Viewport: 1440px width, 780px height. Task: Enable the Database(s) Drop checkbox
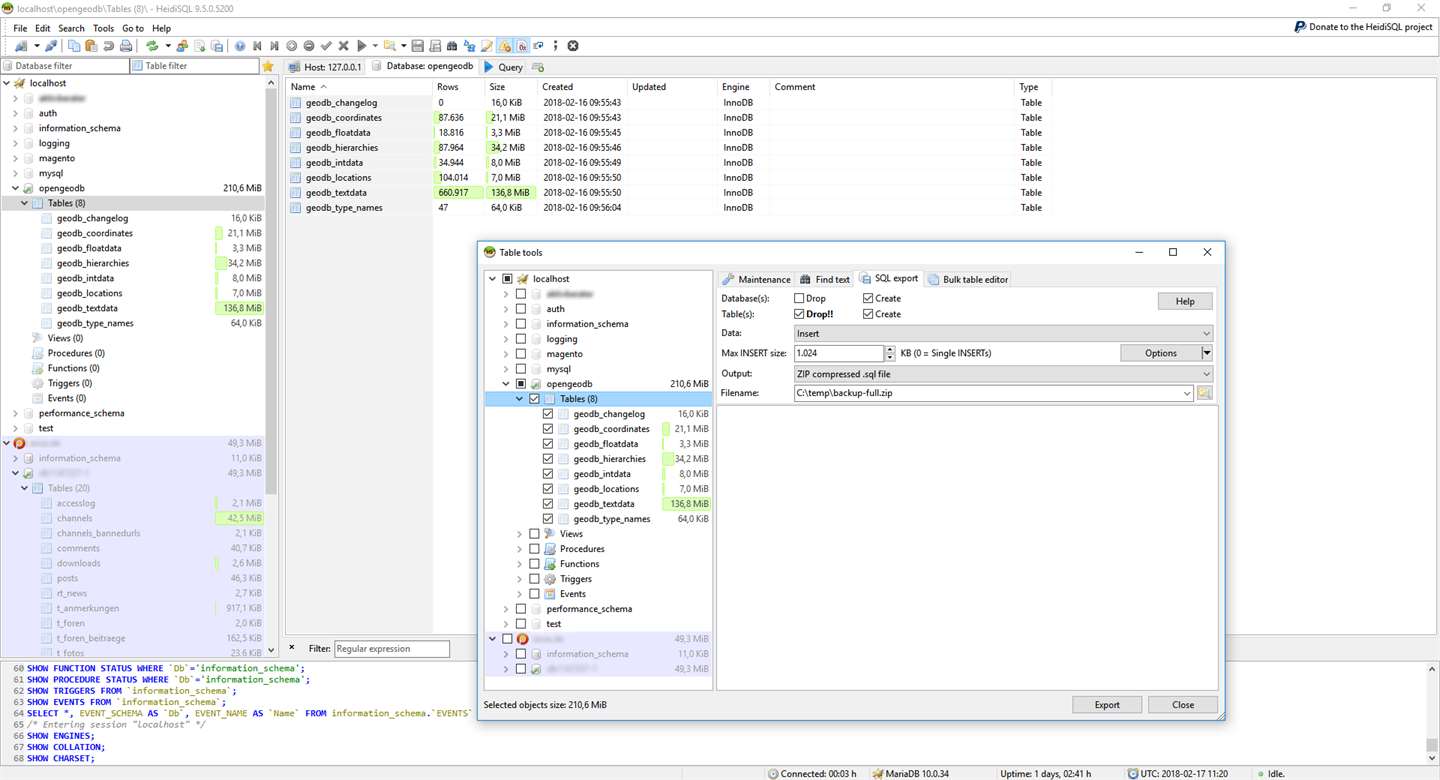coord(799,298)
